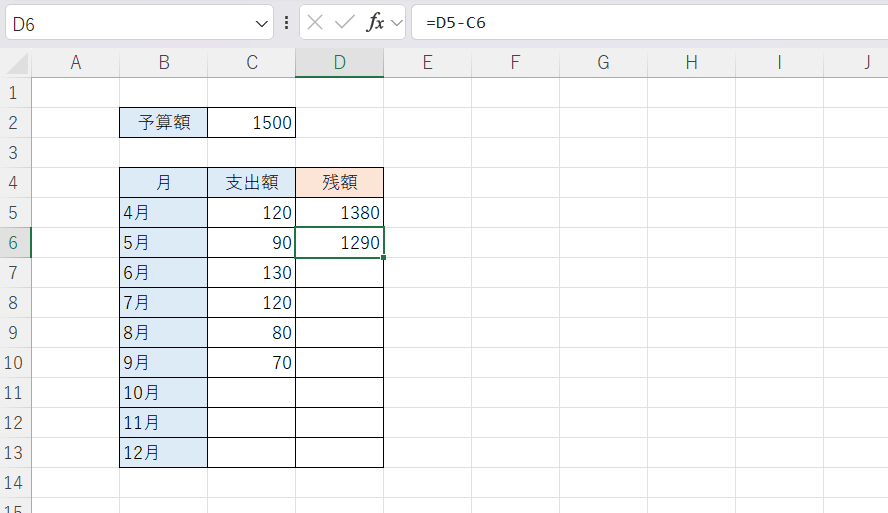Screen dimensions: 888x513
Task: Expand the dropdown beside the fx icon
Action: click(397, 23)
